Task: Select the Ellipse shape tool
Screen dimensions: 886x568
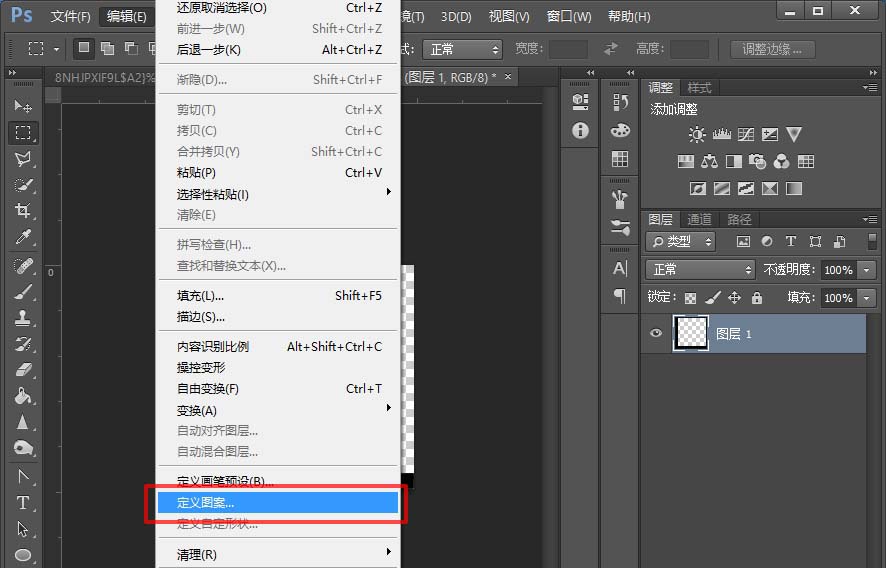Action: (23, 555)
